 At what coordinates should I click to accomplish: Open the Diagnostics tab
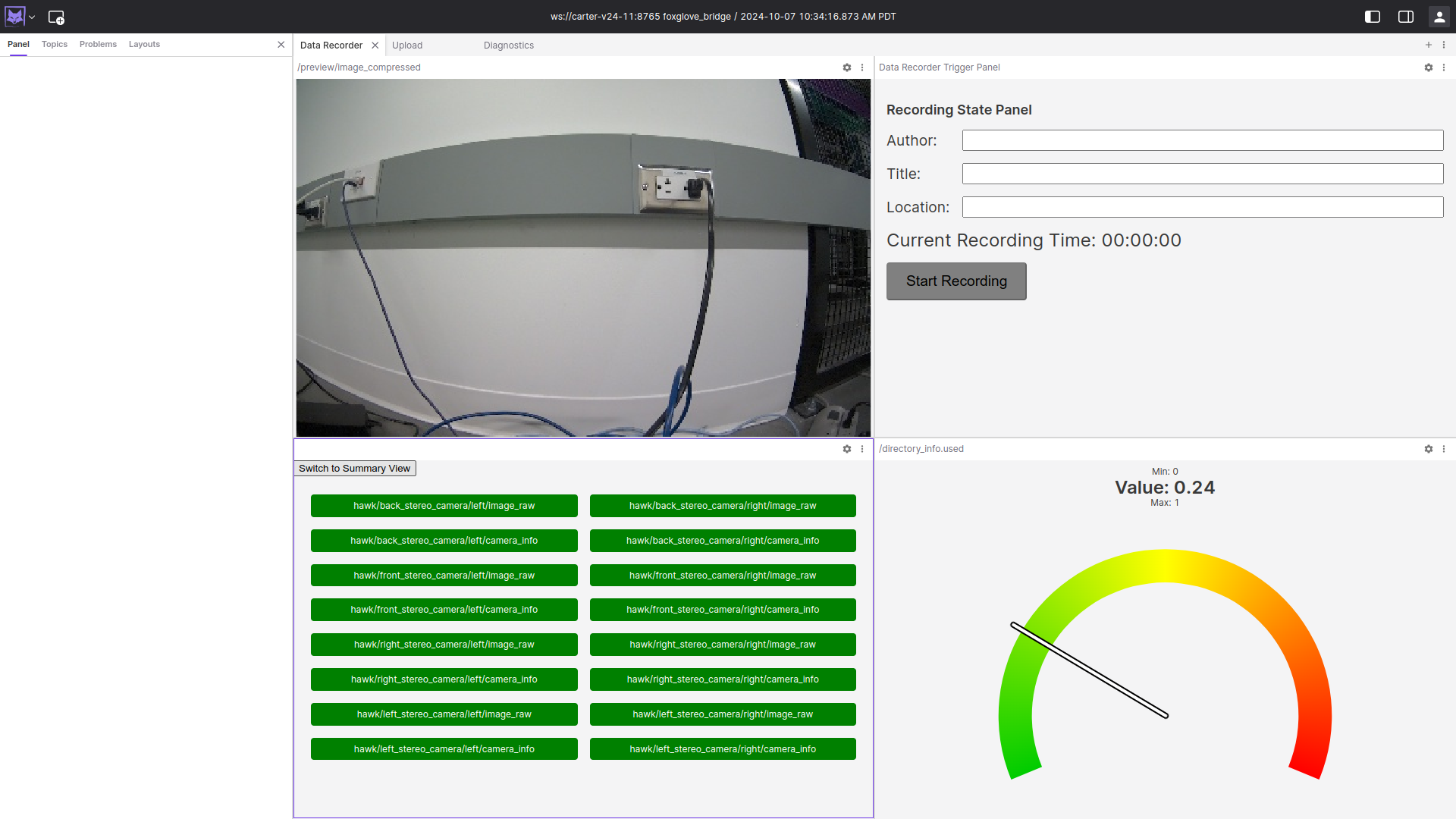pyautogui.click(x=508, y=45)
